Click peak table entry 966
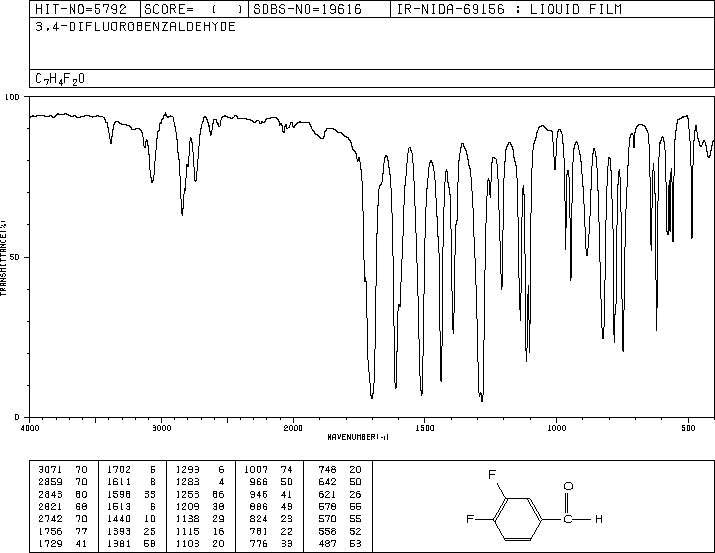The width and height of the screenshot is (715, 553). tap(259, 482)
